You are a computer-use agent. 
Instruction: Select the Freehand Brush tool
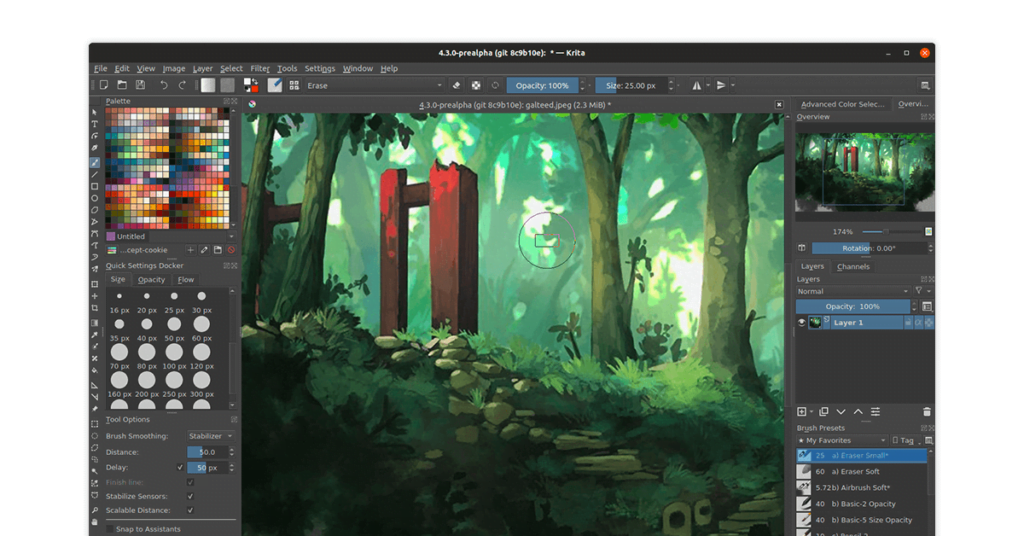point(95,162)
